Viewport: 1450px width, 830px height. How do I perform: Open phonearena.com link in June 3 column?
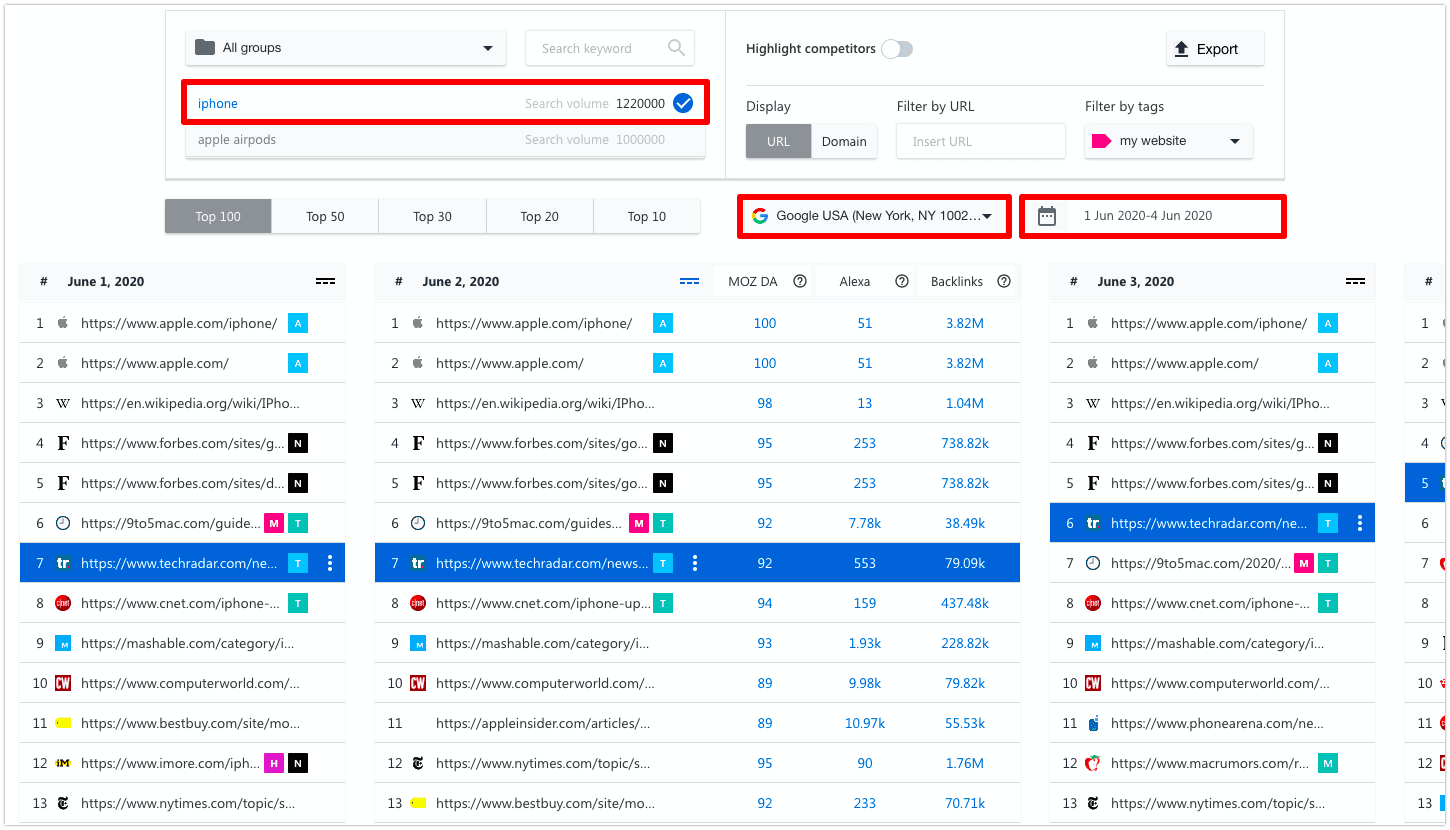click(x=1218, y=723)
